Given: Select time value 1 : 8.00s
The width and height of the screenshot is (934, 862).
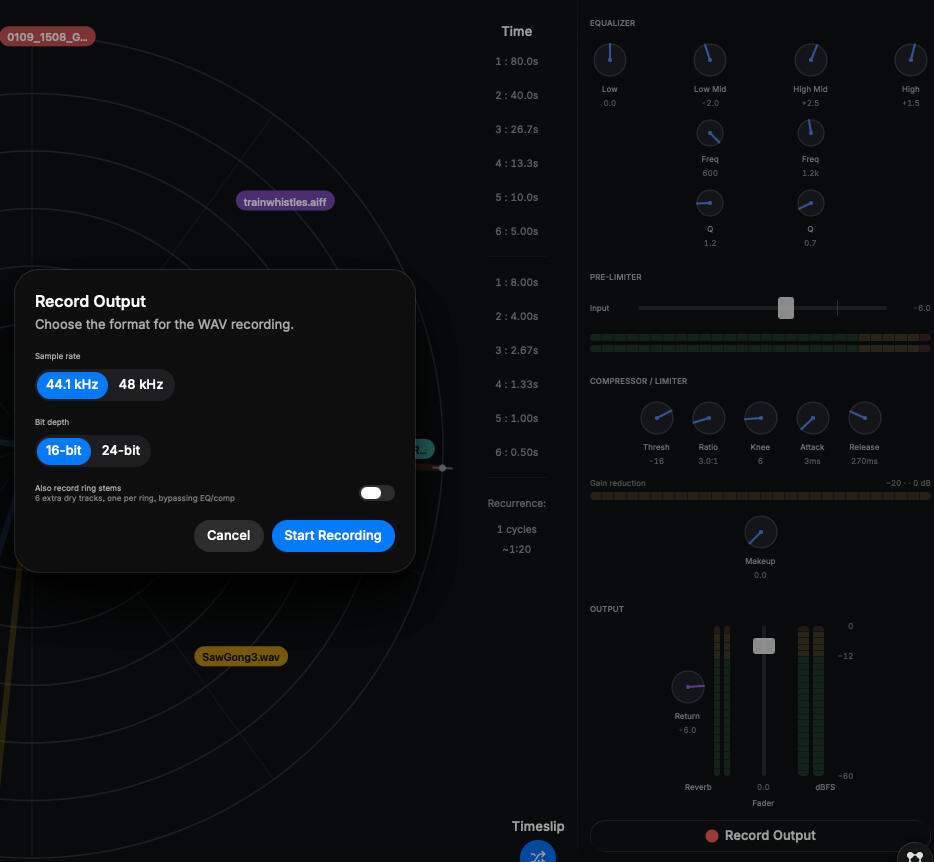Looking at the screenshot, I should tap(517, 282).
